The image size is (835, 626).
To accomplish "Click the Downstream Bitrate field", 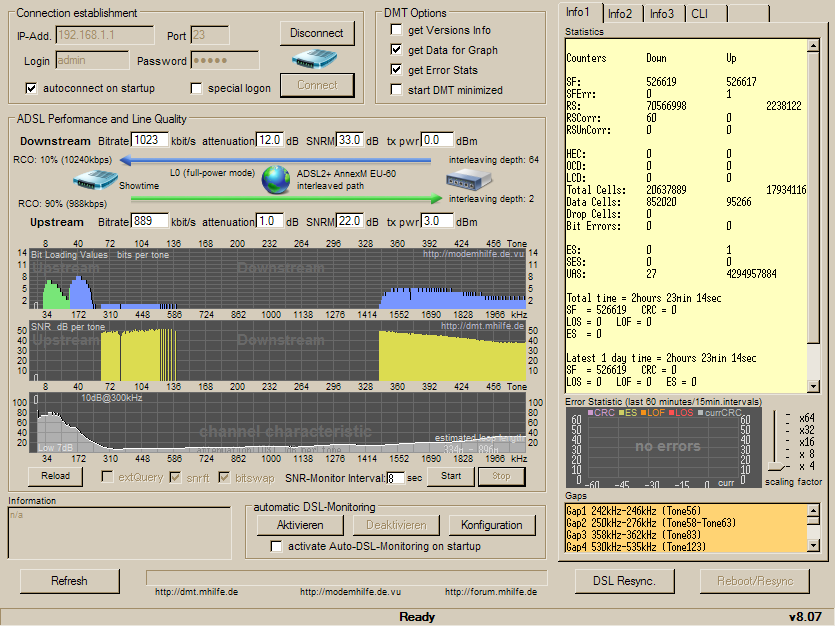I will 150,140.
